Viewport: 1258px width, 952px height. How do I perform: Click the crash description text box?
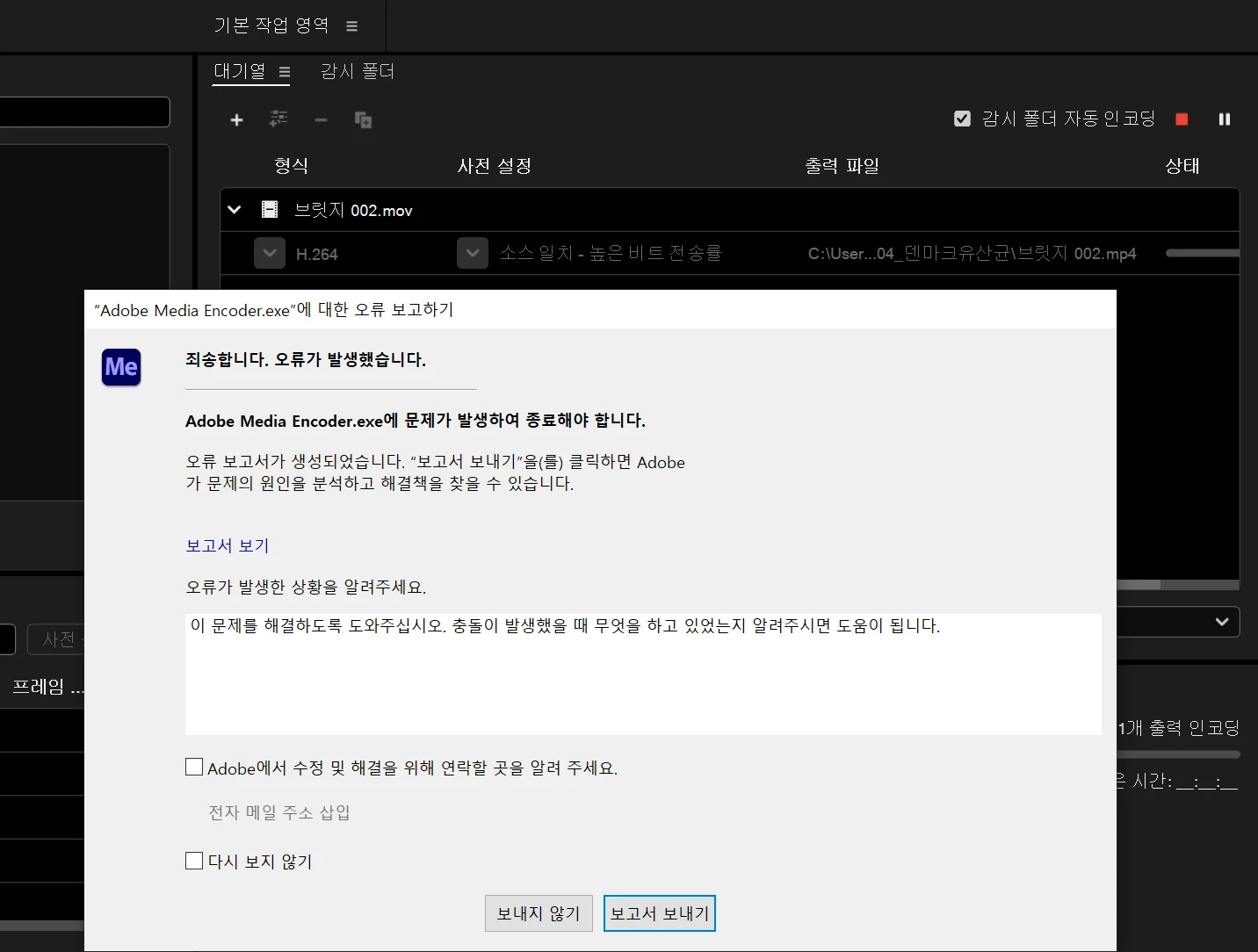coord(643,674)
